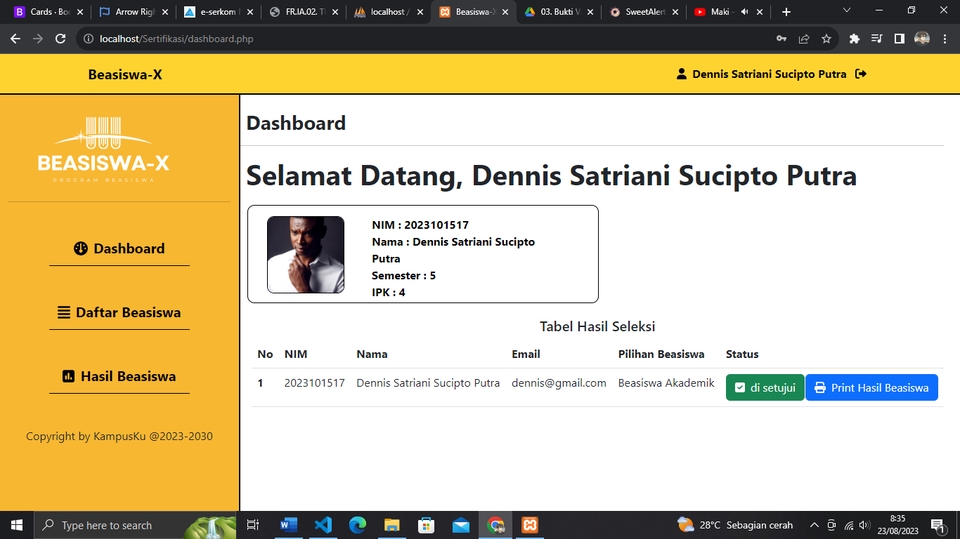This screenshot has width=960, height=539.
Task: Click the Tabel Hasil Seleksi caption
Action: [x=597, y=326]
